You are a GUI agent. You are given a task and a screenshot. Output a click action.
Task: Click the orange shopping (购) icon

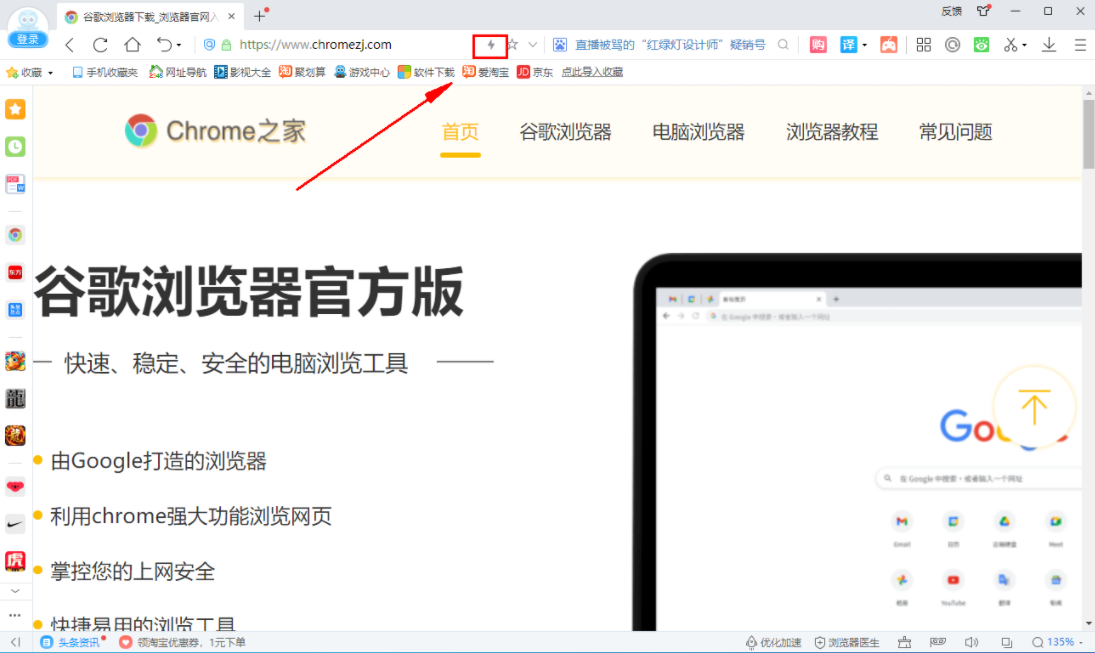point(818,45)
